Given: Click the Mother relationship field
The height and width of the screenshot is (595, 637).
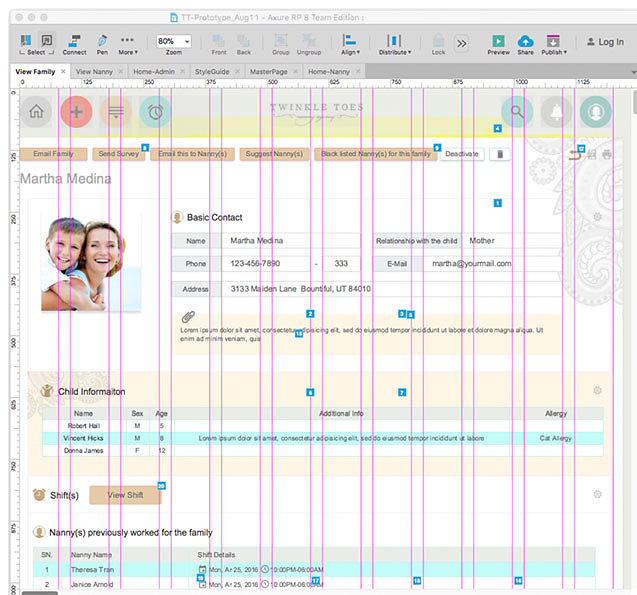Looking at the screenshot, I should coord(513,241).
